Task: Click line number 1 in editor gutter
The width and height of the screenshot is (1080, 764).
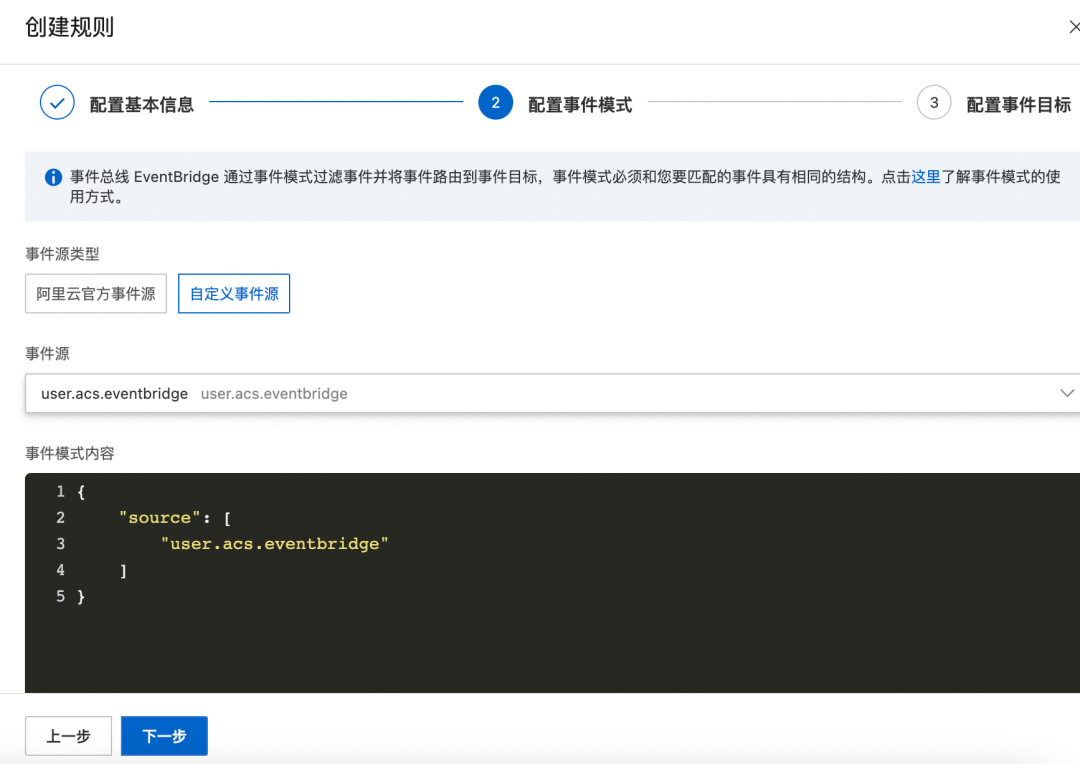Action: click(x=61, y=491)
